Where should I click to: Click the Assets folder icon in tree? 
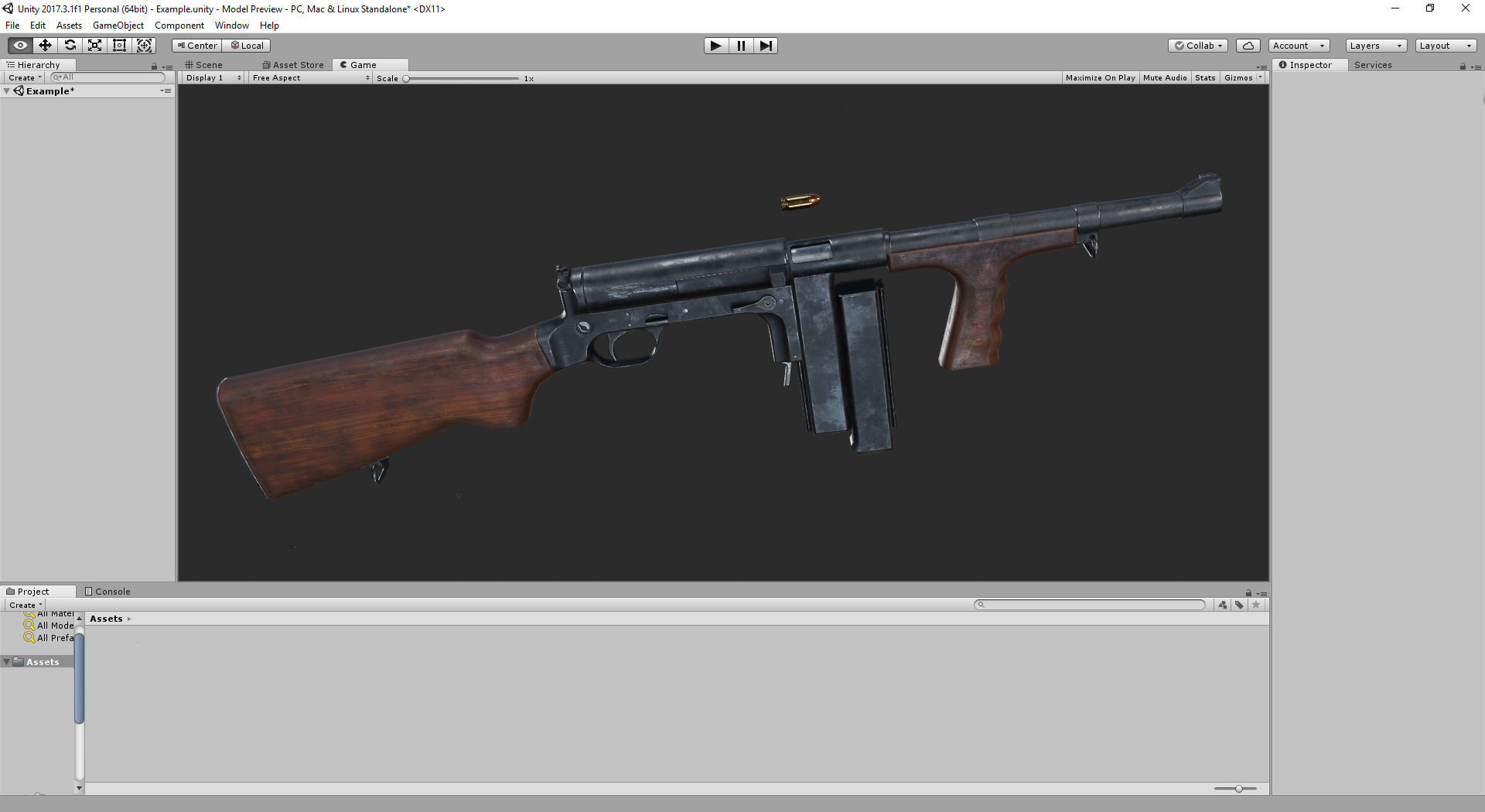(x=19, y=662)
